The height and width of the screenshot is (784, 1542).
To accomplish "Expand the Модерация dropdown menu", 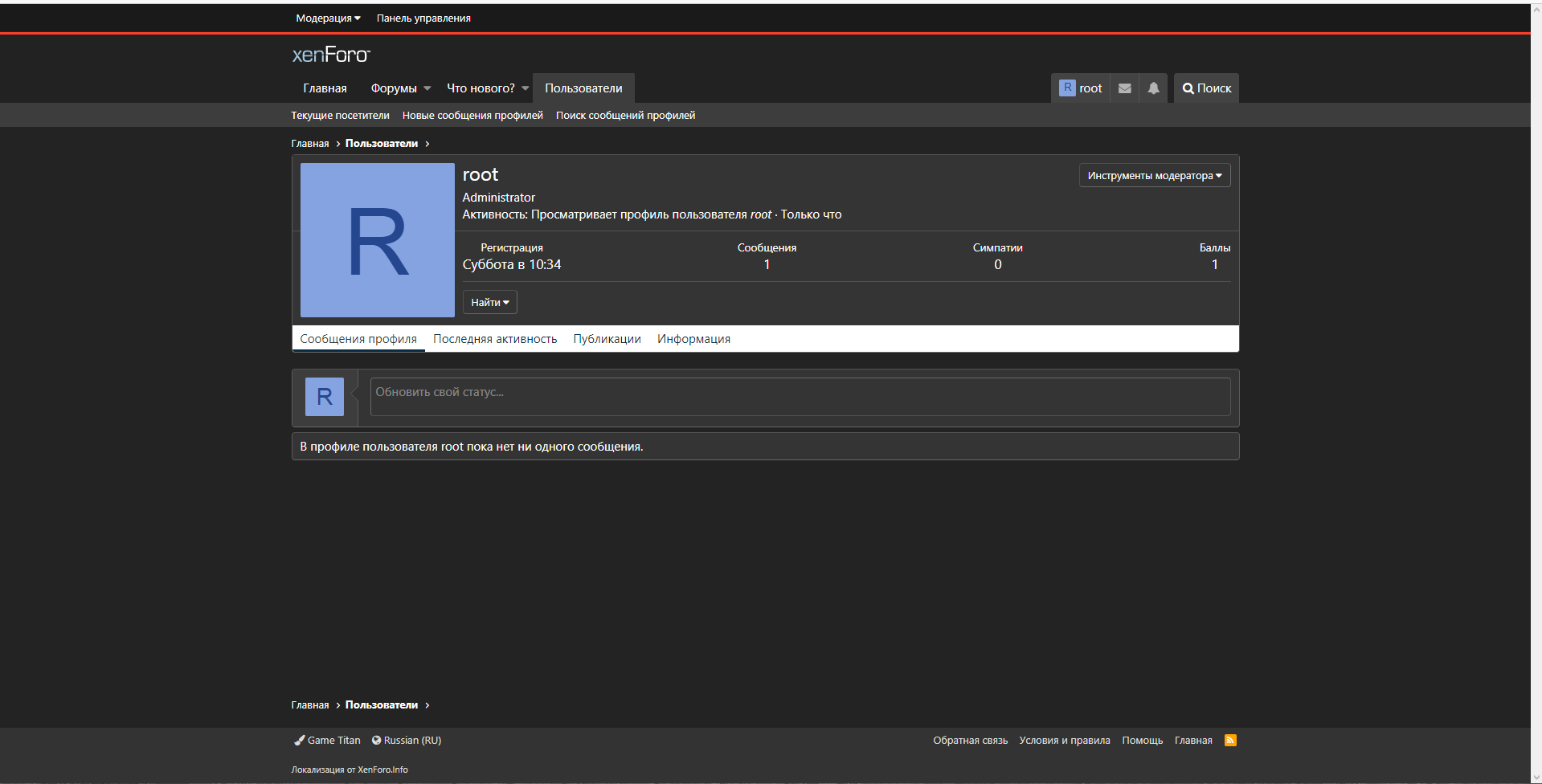I will 328,18.
